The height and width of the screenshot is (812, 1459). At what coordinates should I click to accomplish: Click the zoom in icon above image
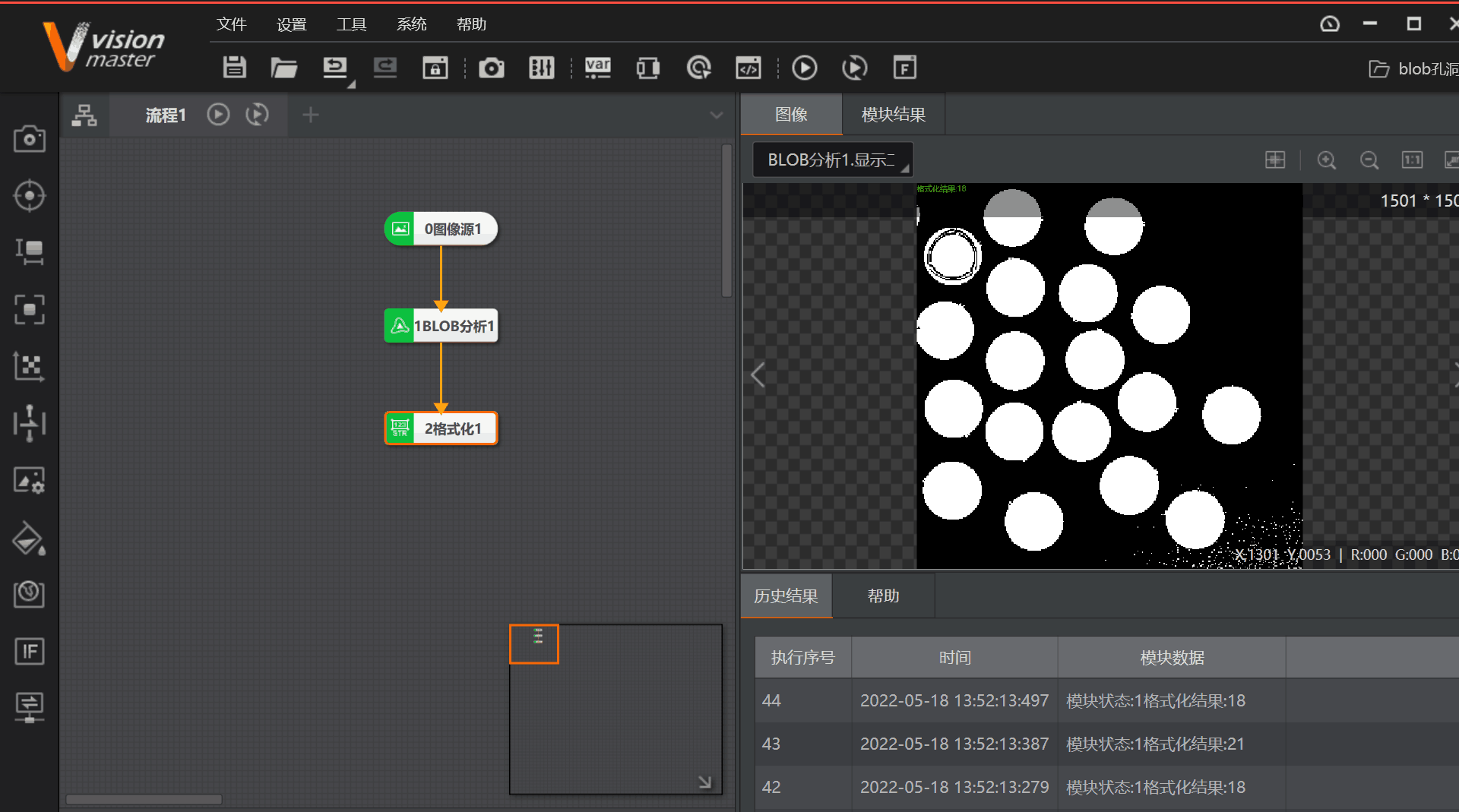(1326, 160)
